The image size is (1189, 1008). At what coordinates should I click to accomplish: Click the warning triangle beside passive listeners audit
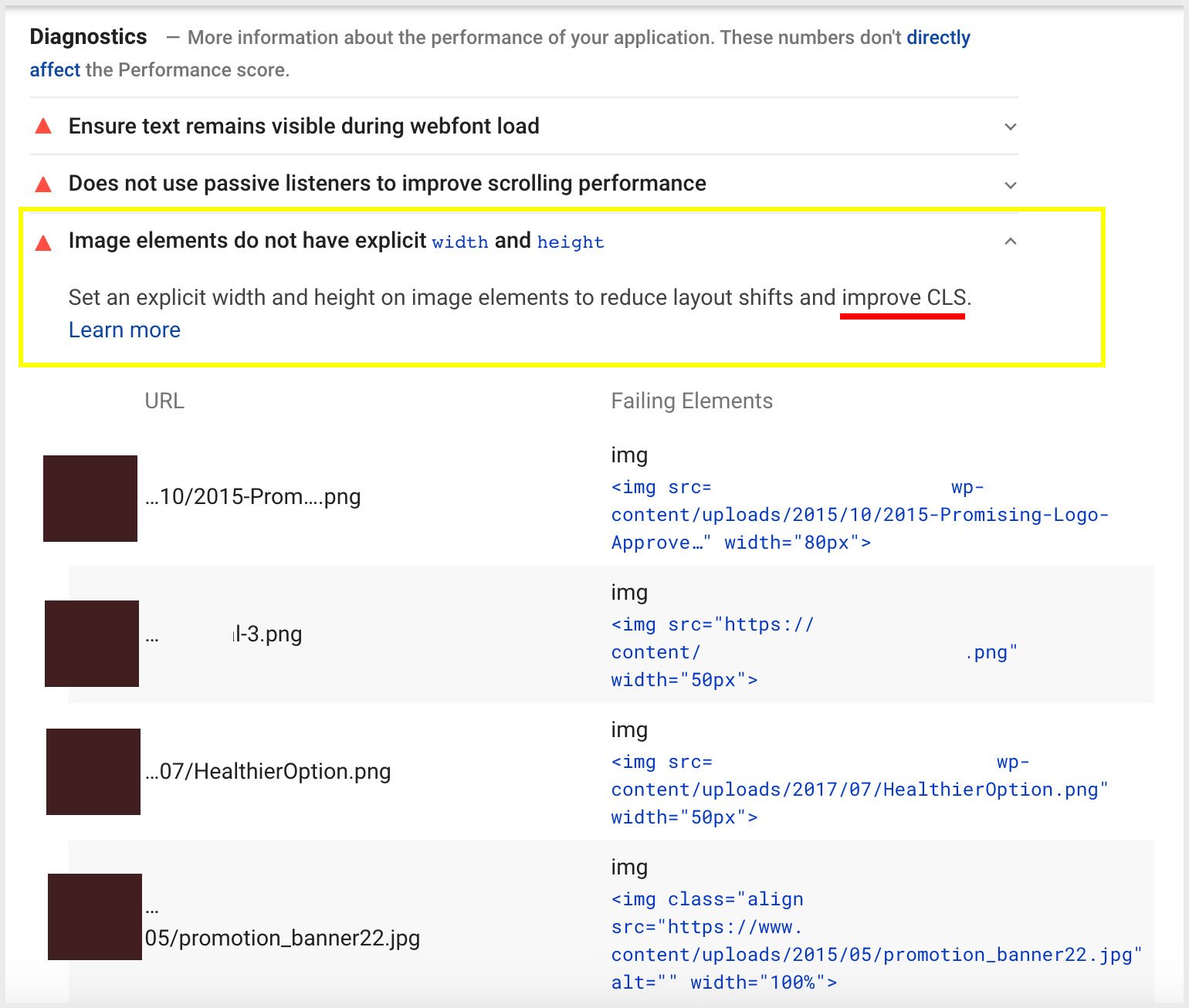tap(44, 184)
